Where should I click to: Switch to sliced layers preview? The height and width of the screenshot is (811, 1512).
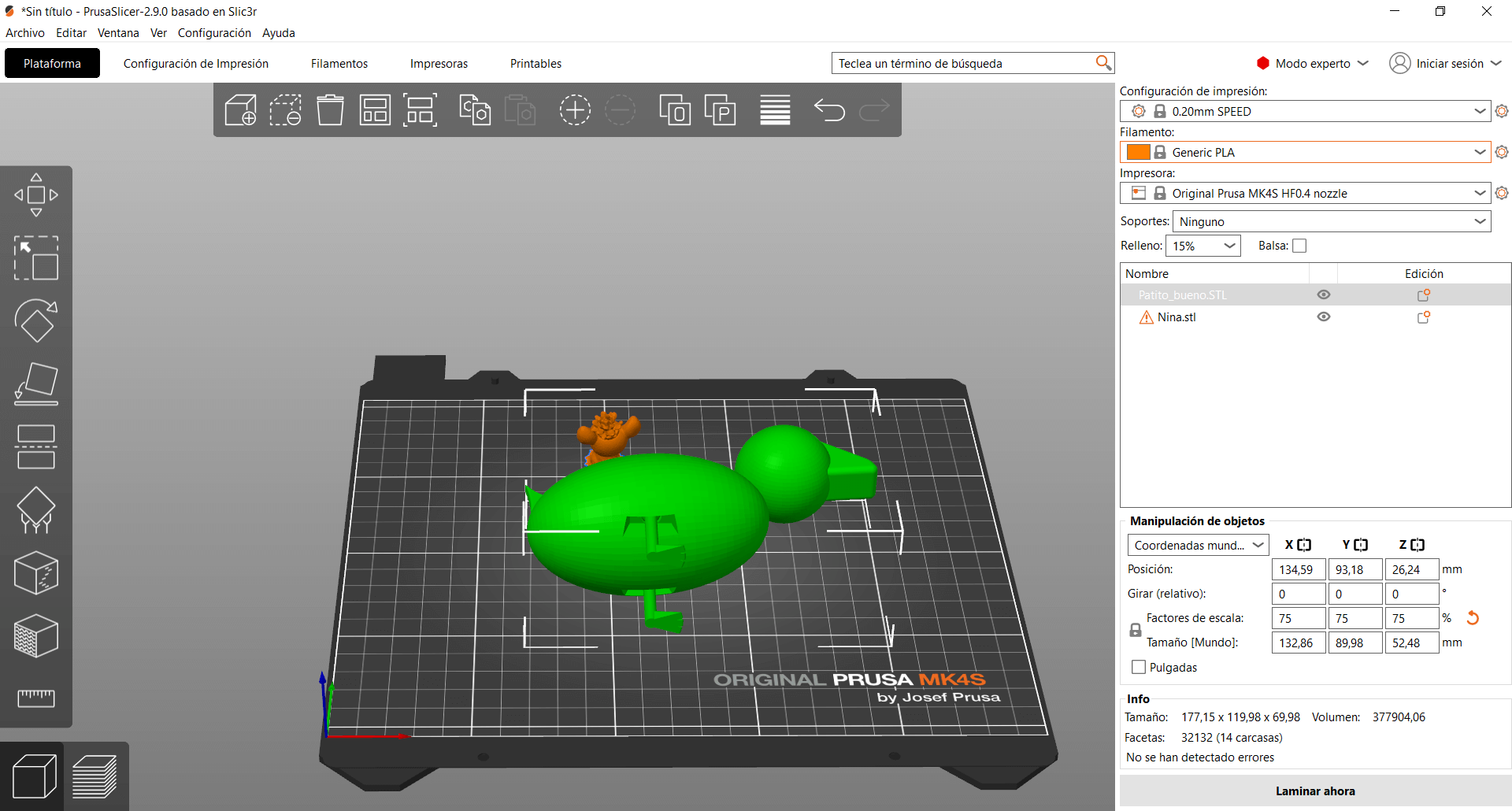[95, 776]
